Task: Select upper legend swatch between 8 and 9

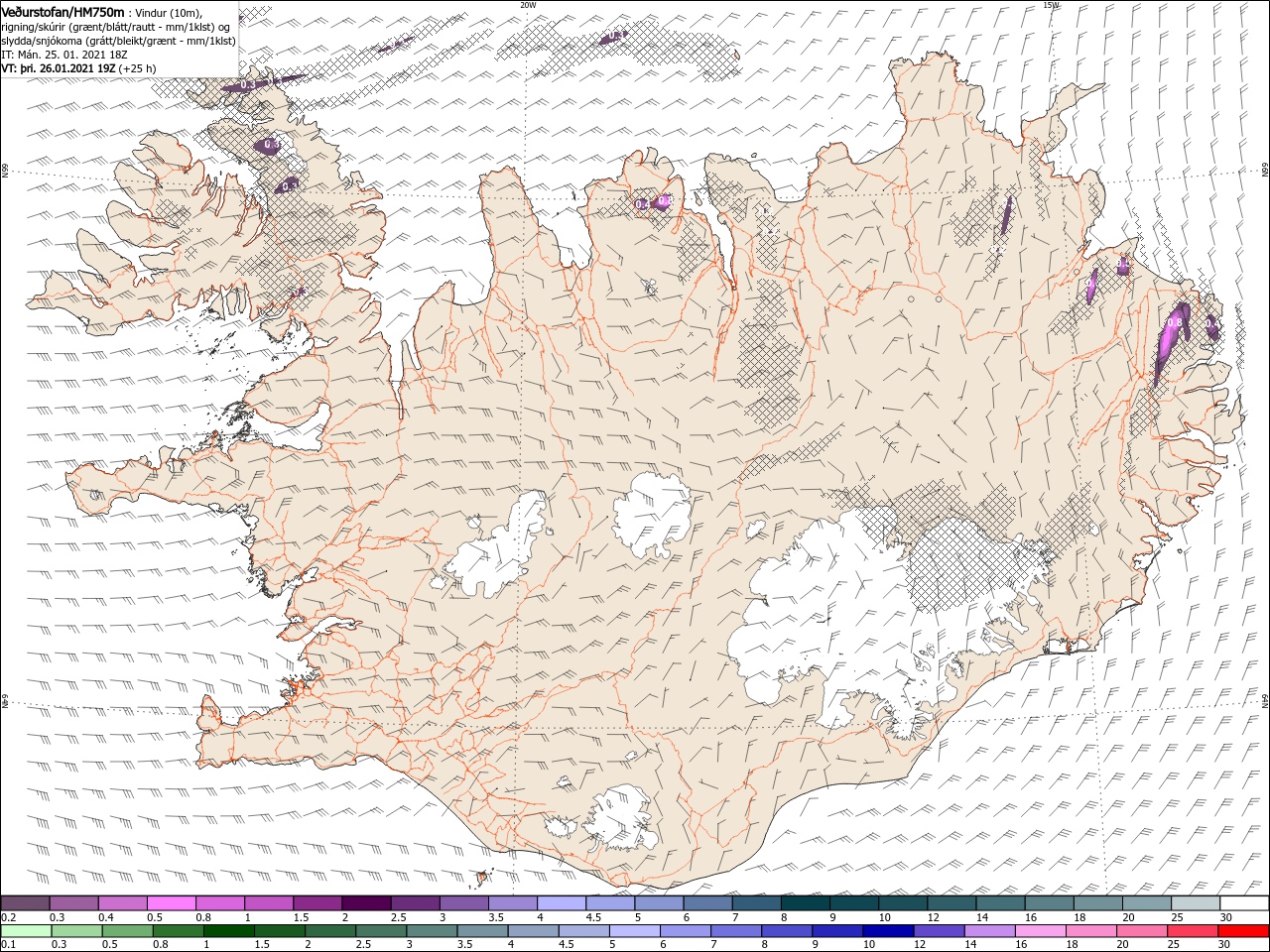Action: (x=804, y=903)
